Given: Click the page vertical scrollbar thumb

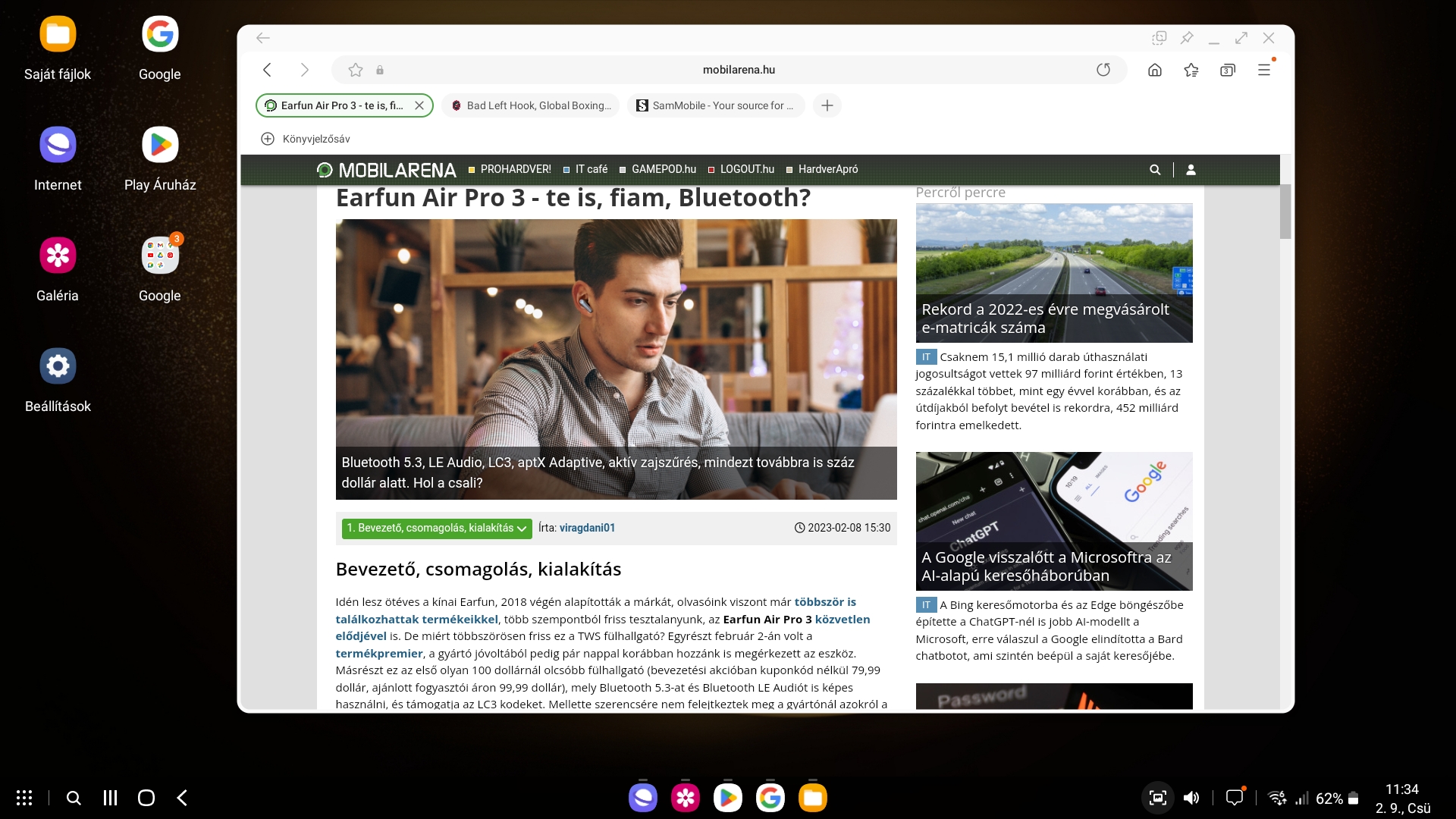Looking at the screenshot, I should [x=1285, y=212].
